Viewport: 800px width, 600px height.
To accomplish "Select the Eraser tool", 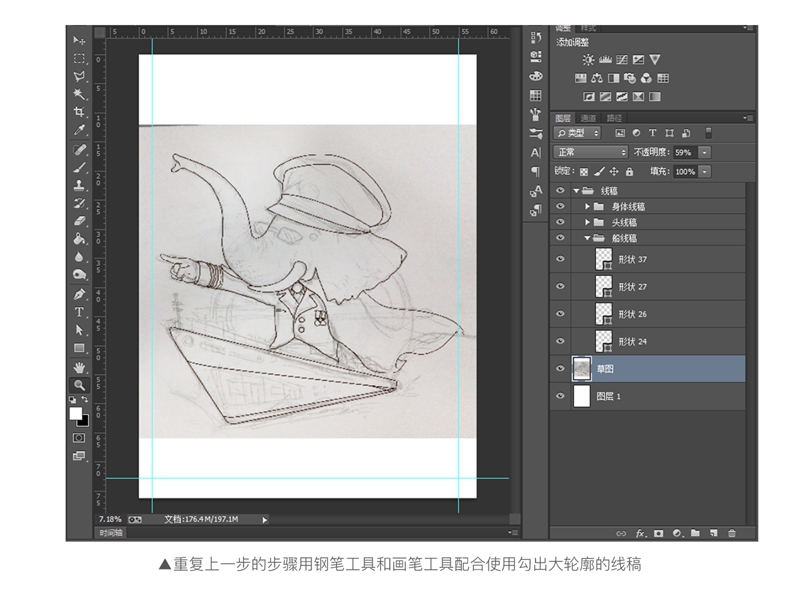I will (79, 221).
